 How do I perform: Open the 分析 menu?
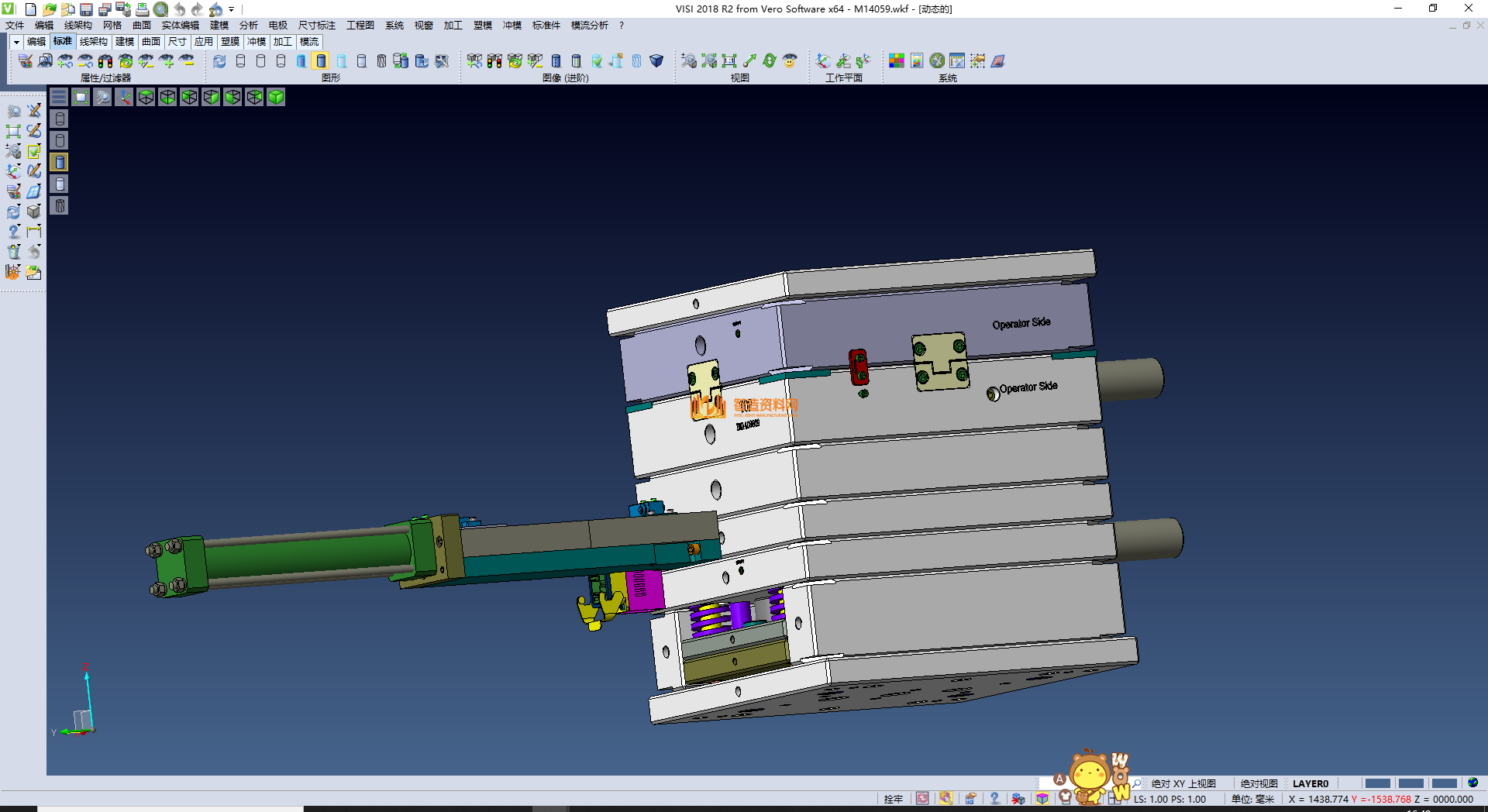248,26
